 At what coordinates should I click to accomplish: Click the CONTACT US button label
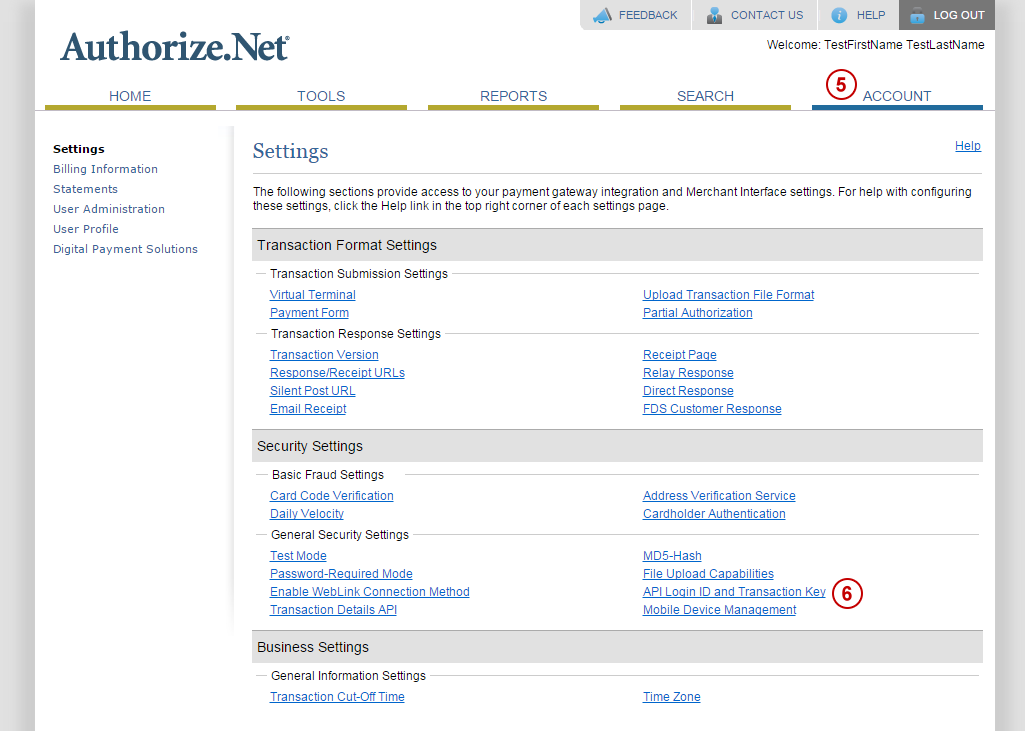pos(767,15)
